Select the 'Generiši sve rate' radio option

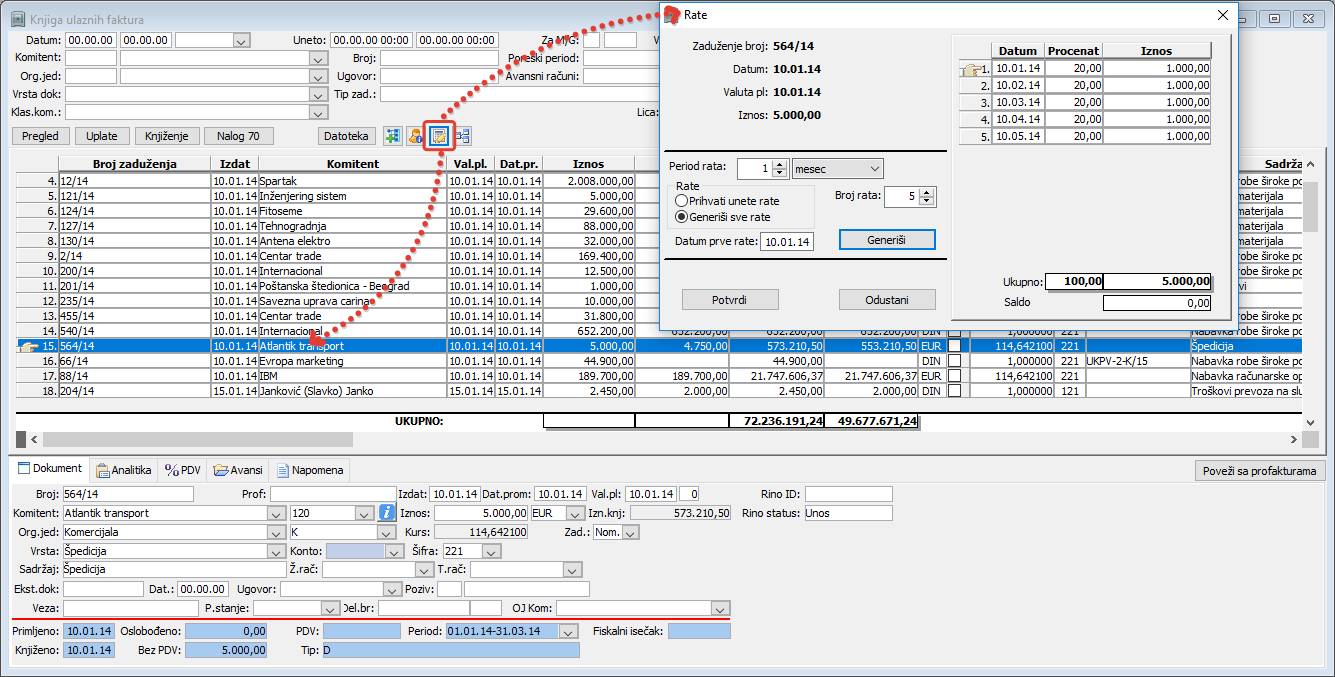[x=682, y=216]
